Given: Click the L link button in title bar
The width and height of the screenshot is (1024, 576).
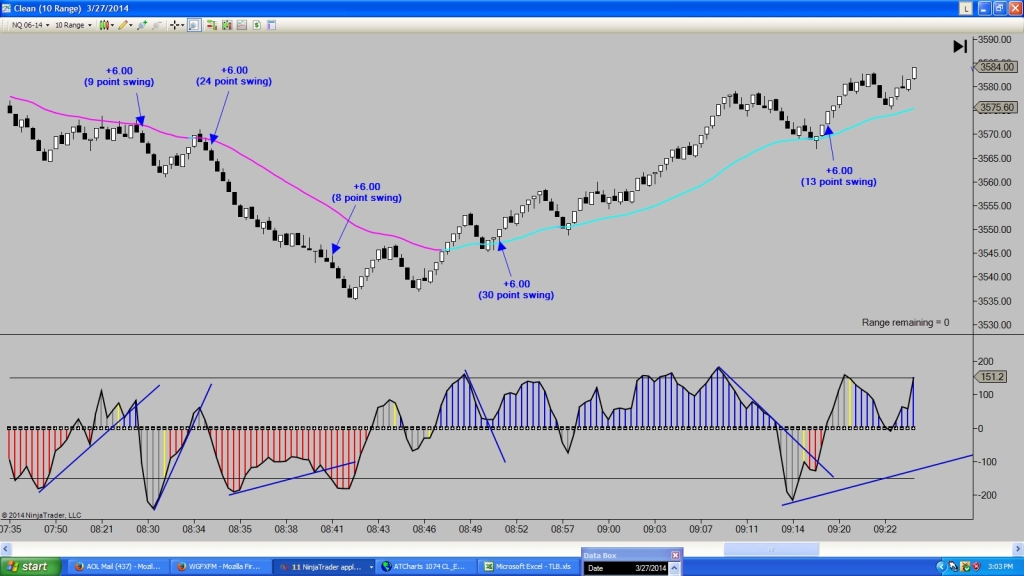Looking at the screenshot, I should pos(965,8).
